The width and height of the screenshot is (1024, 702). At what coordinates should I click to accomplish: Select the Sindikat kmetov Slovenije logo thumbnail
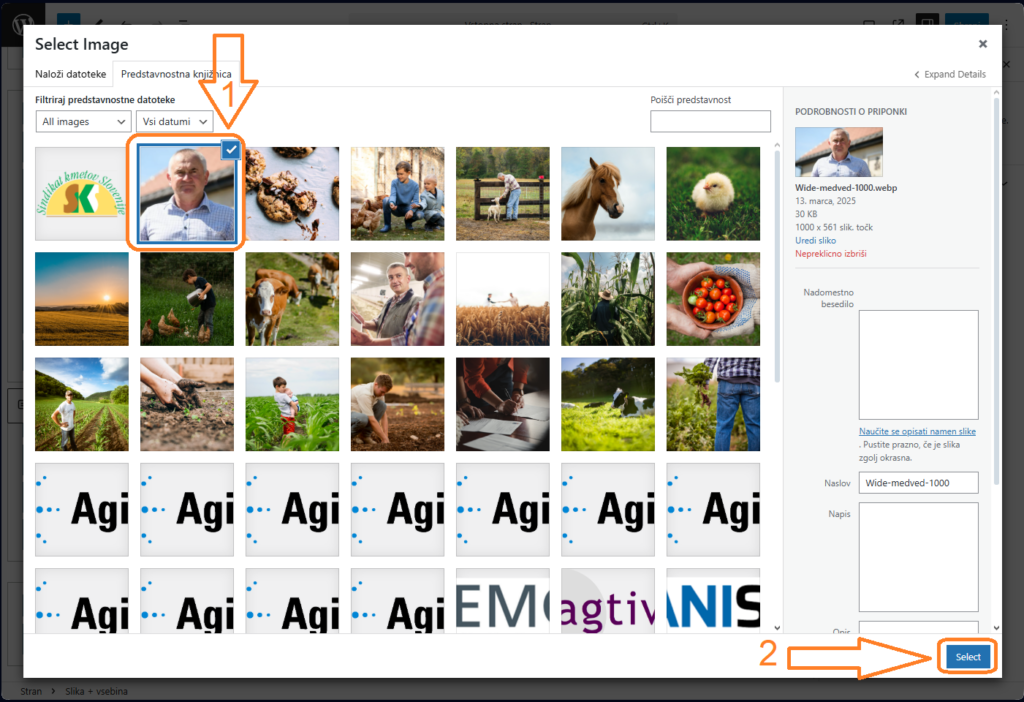pos(82,193)
